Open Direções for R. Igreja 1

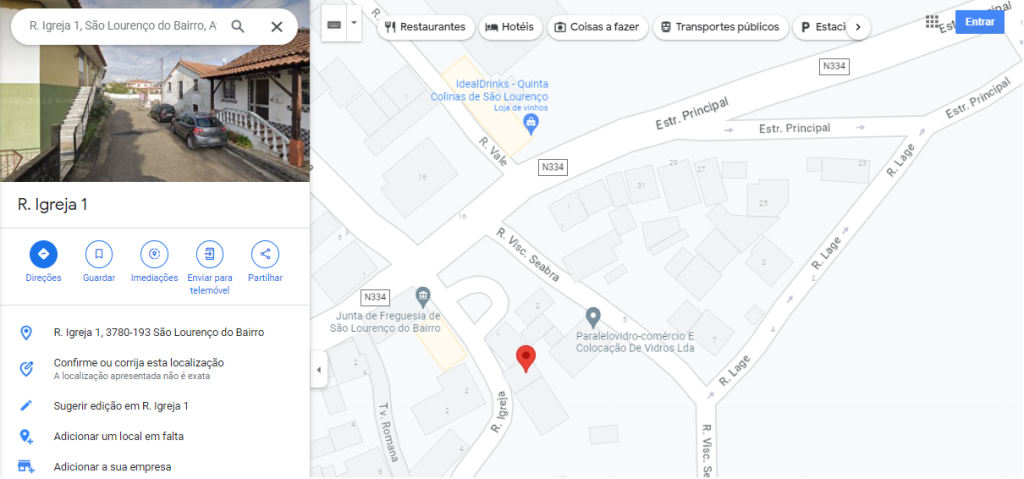pyautogui.click(x=43, y=254)
